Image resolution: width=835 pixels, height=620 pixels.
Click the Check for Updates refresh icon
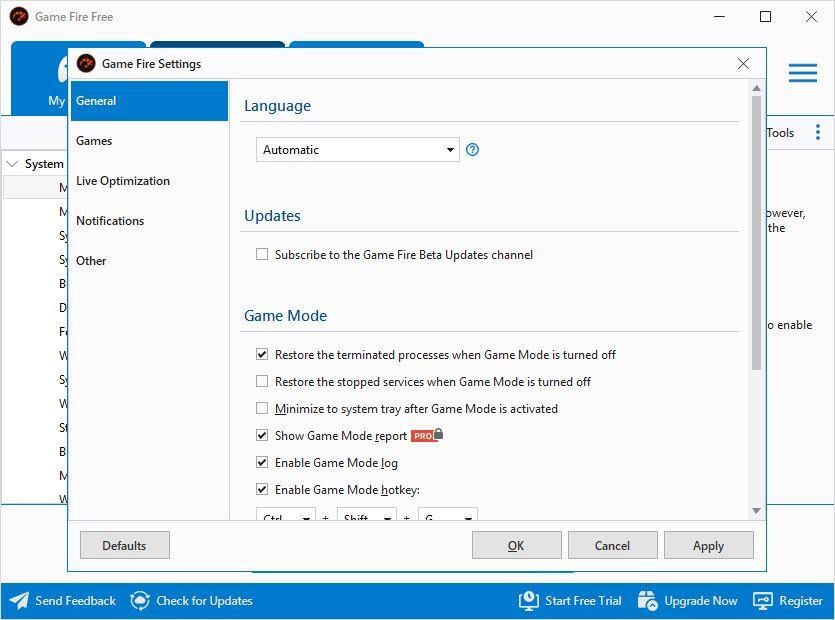click(x=140, y=601)
